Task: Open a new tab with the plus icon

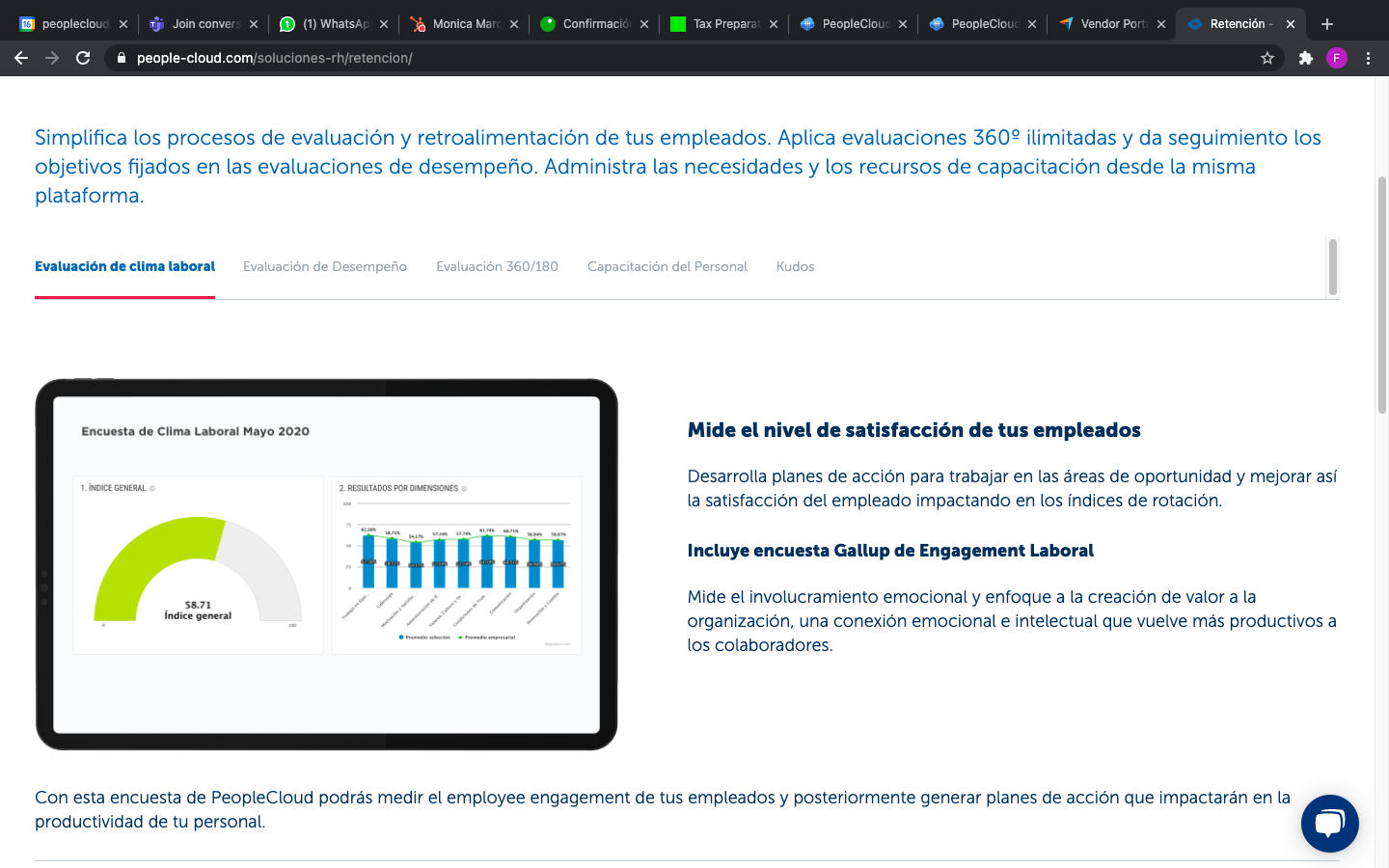Action: (x=1326, y=23)
